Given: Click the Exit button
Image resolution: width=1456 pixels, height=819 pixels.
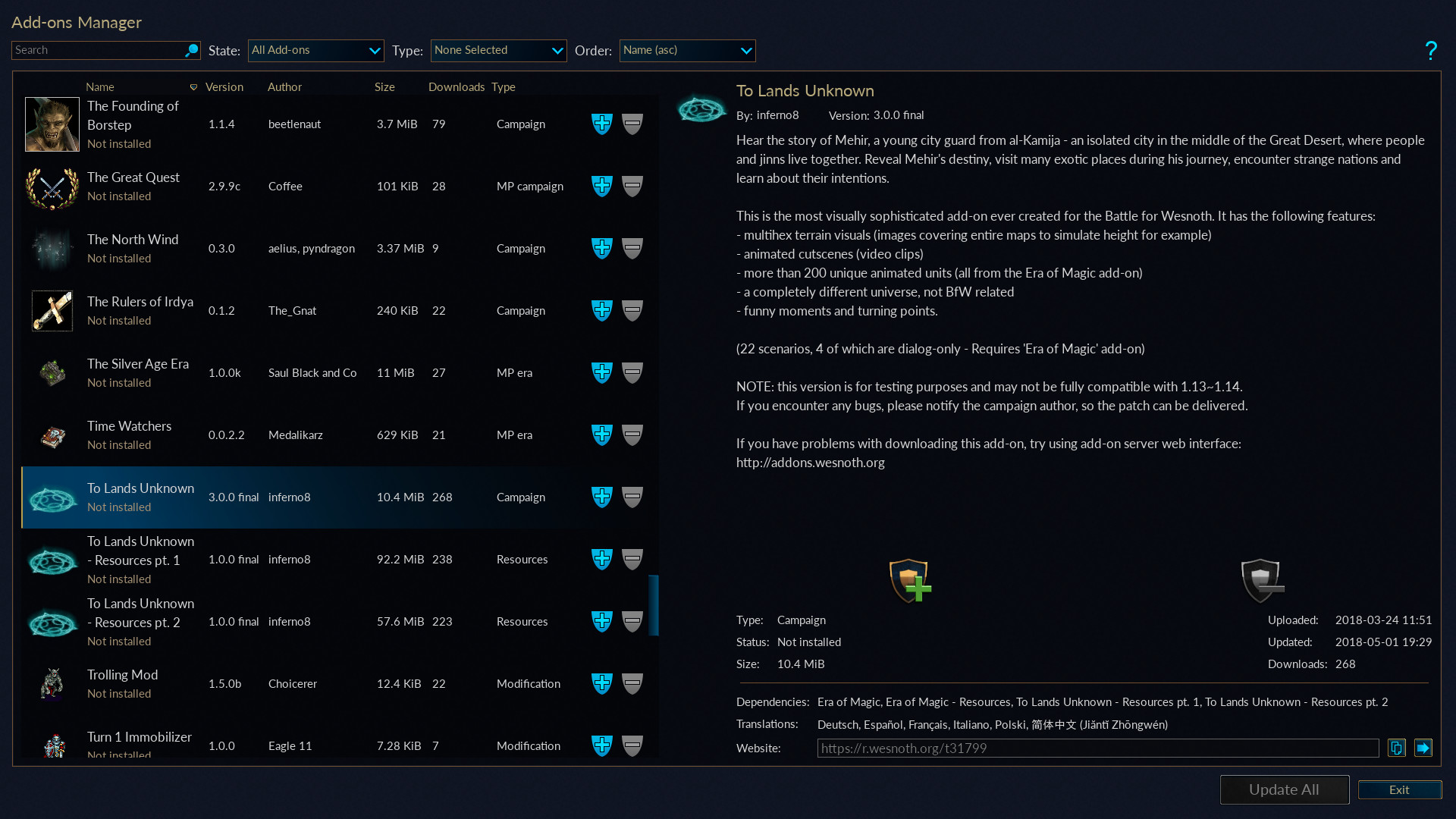Looking at the screenshot, I should click(x=1398, y=789).
